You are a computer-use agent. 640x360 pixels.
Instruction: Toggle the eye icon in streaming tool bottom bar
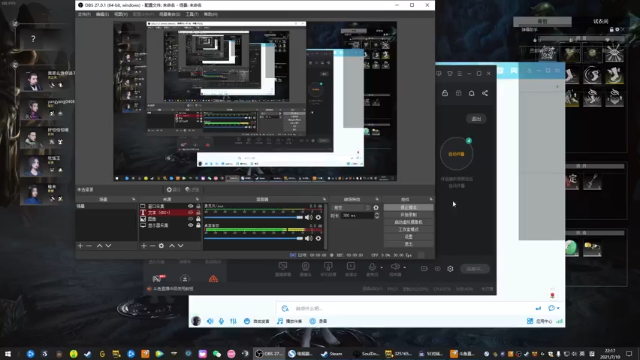(x=438, y=269)
